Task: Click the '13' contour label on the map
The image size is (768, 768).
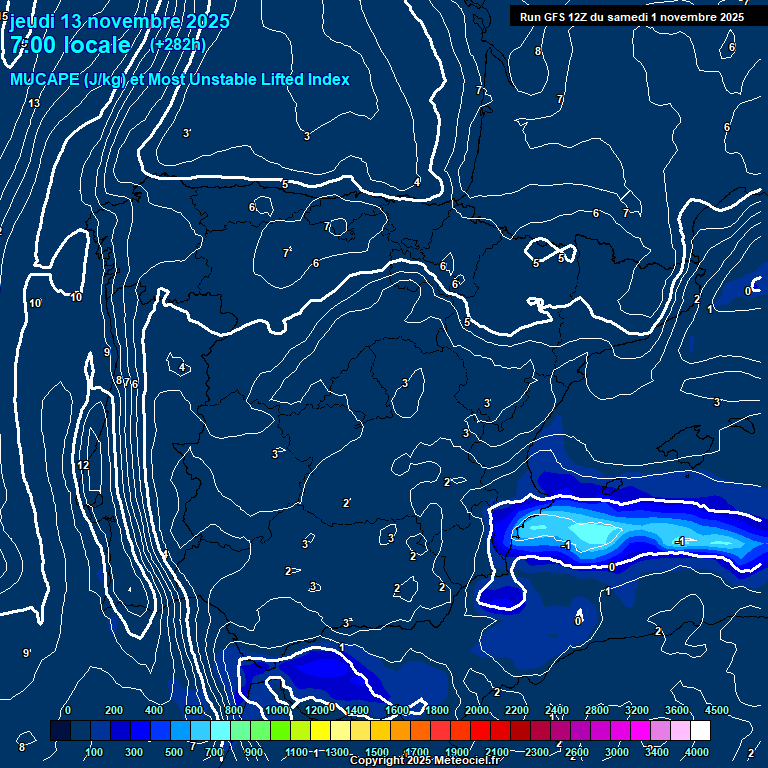Action: point(34,103)
